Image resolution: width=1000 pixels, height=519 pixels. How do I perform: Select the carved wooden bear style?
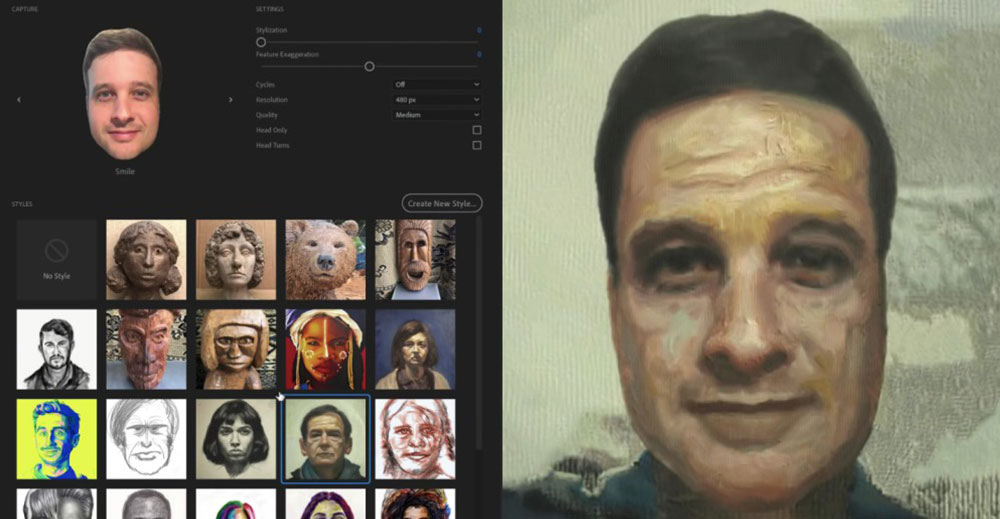click(326, 260)
